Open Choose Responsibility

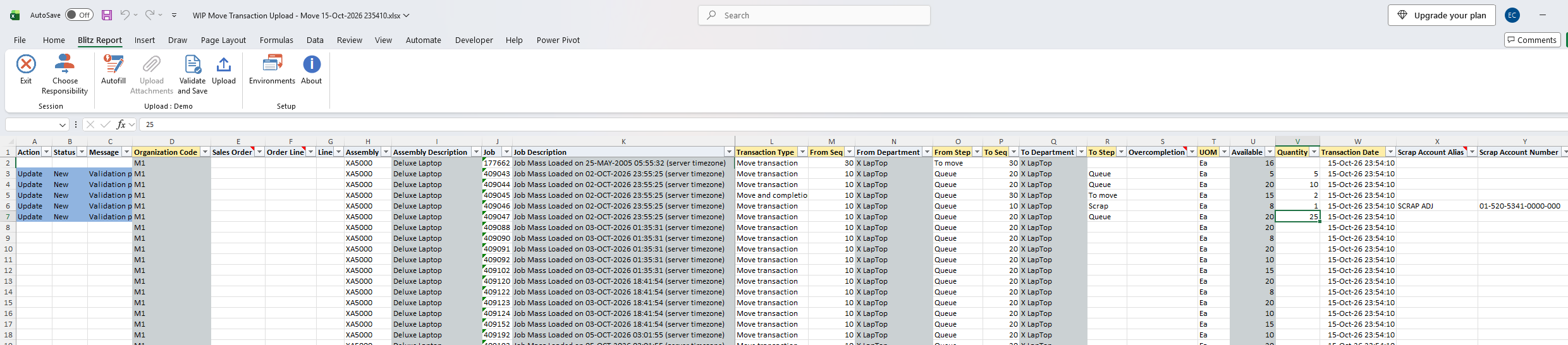pyautogui.click(x=64, y=75)
